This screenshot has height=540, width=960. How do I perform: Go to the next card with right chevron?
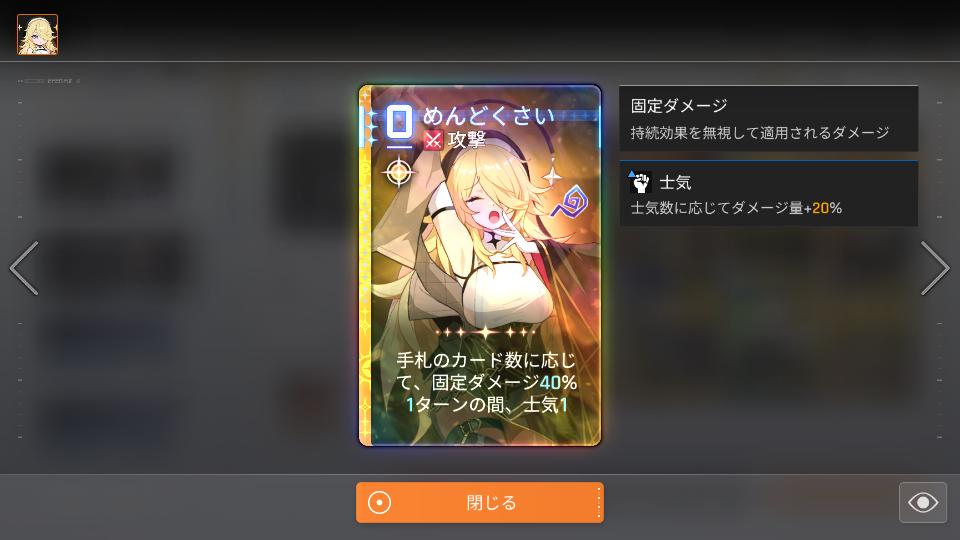pyautogui.click(x=935, y=268)
